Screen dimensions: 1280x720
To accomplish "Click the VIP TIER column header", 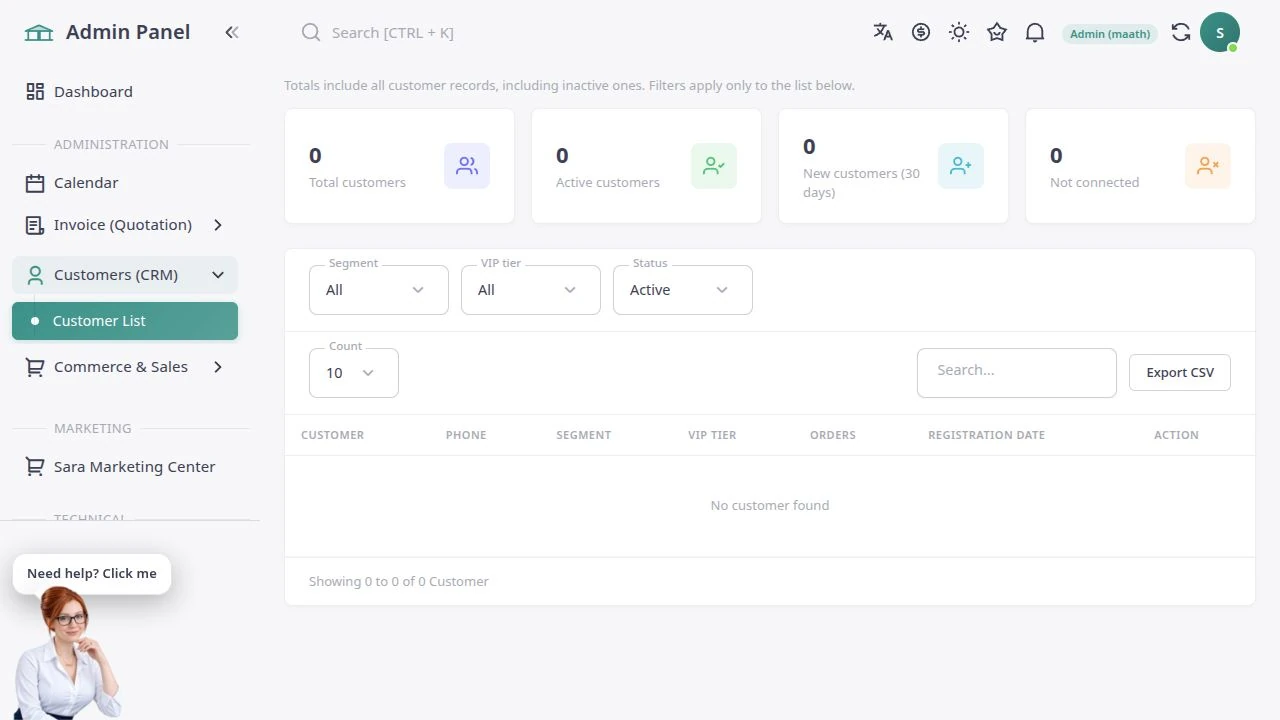I will pyautogui.click(x=712, y=435).
